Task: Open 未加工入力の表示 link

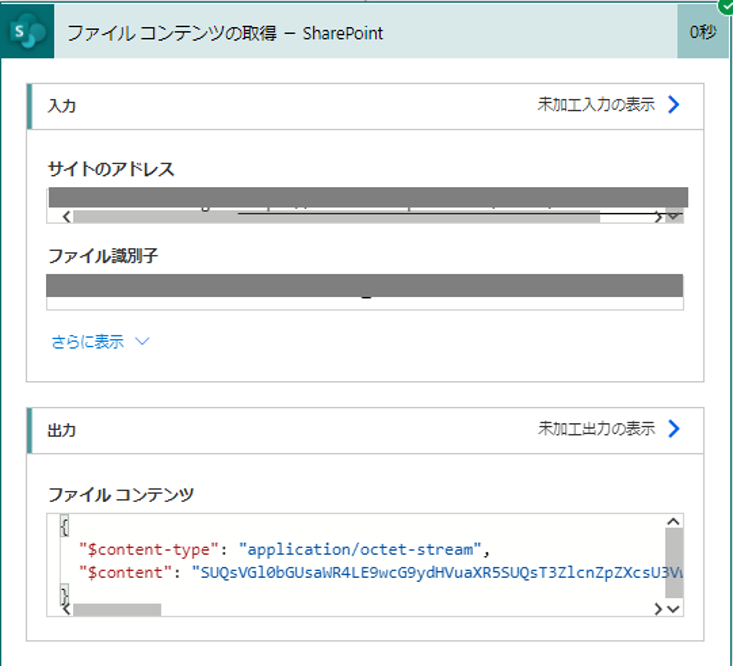Action: 596,104
